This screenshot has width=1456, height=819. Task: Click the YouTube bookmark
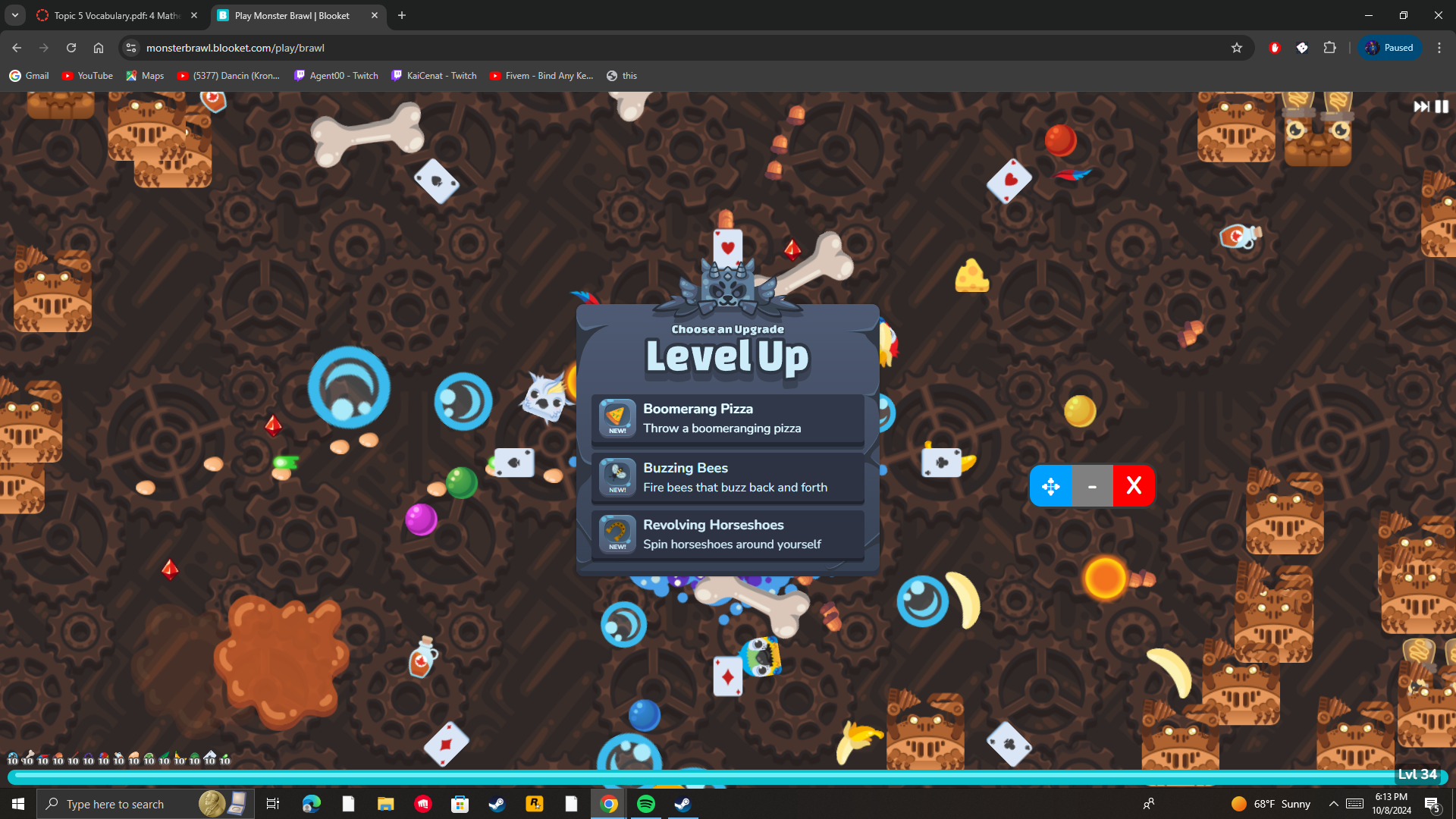[x=87, y=76]
